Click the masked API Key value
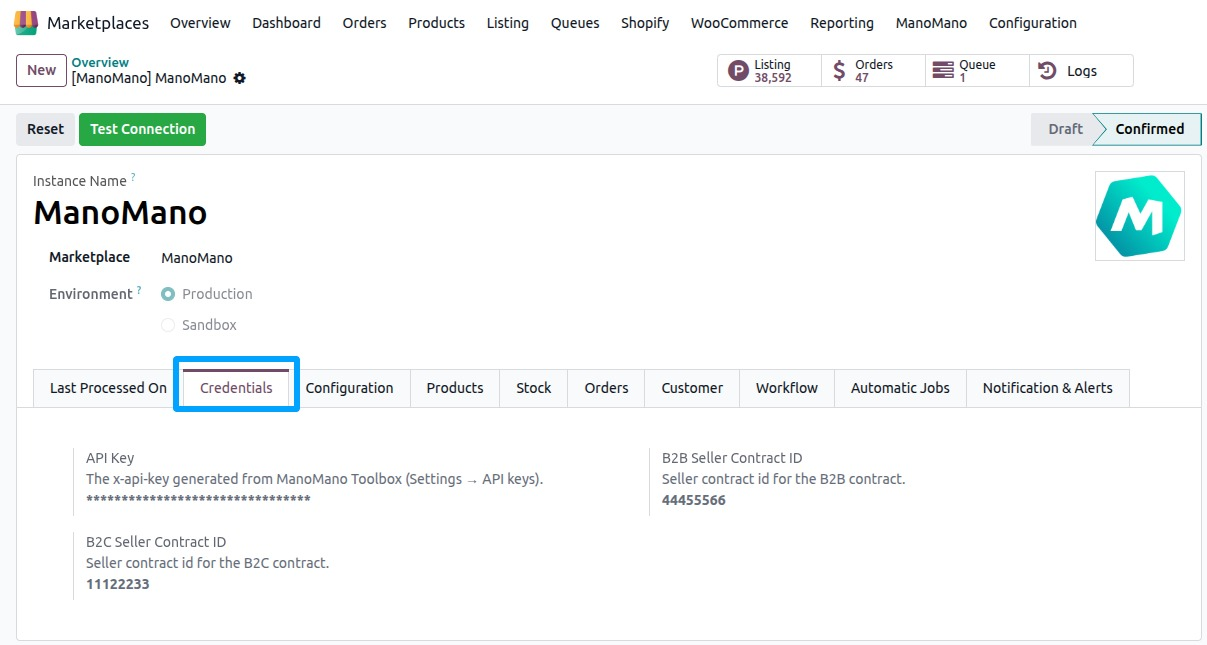 [198, 500]
